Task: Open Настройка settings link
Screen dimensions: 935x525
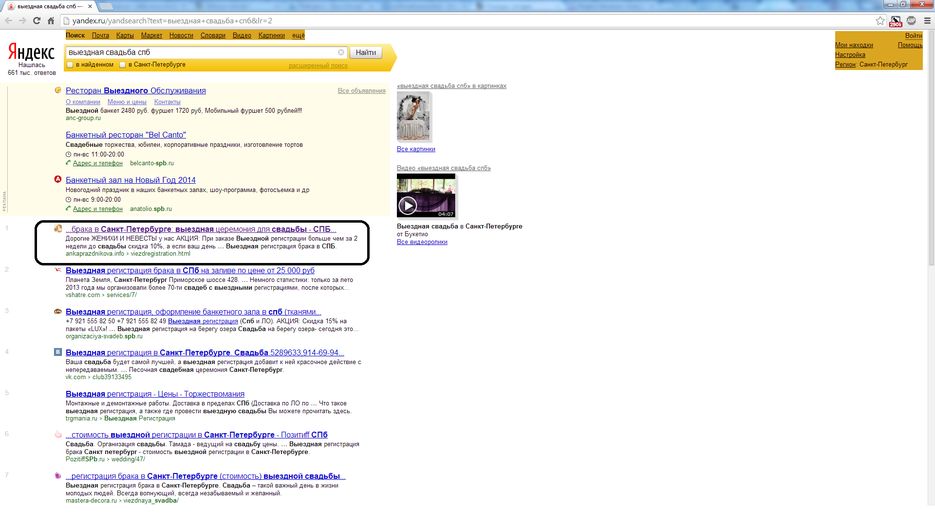Action: pyautogui.click(x=850, y=55)
